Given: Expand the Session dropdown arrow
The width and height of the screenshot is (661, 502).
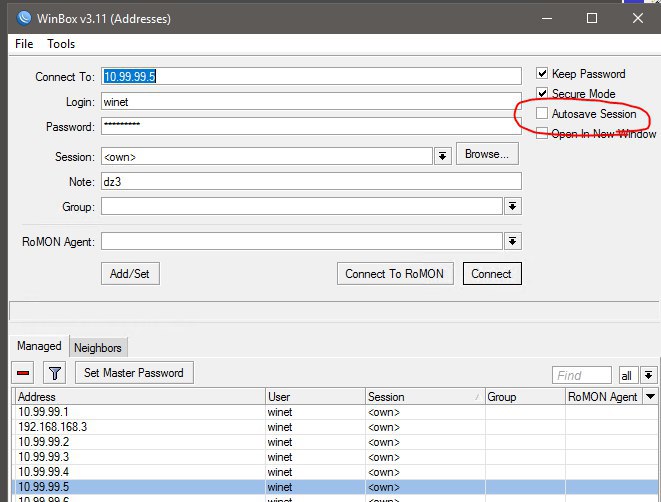Looking at the screenshot, I should coord(443,156).
